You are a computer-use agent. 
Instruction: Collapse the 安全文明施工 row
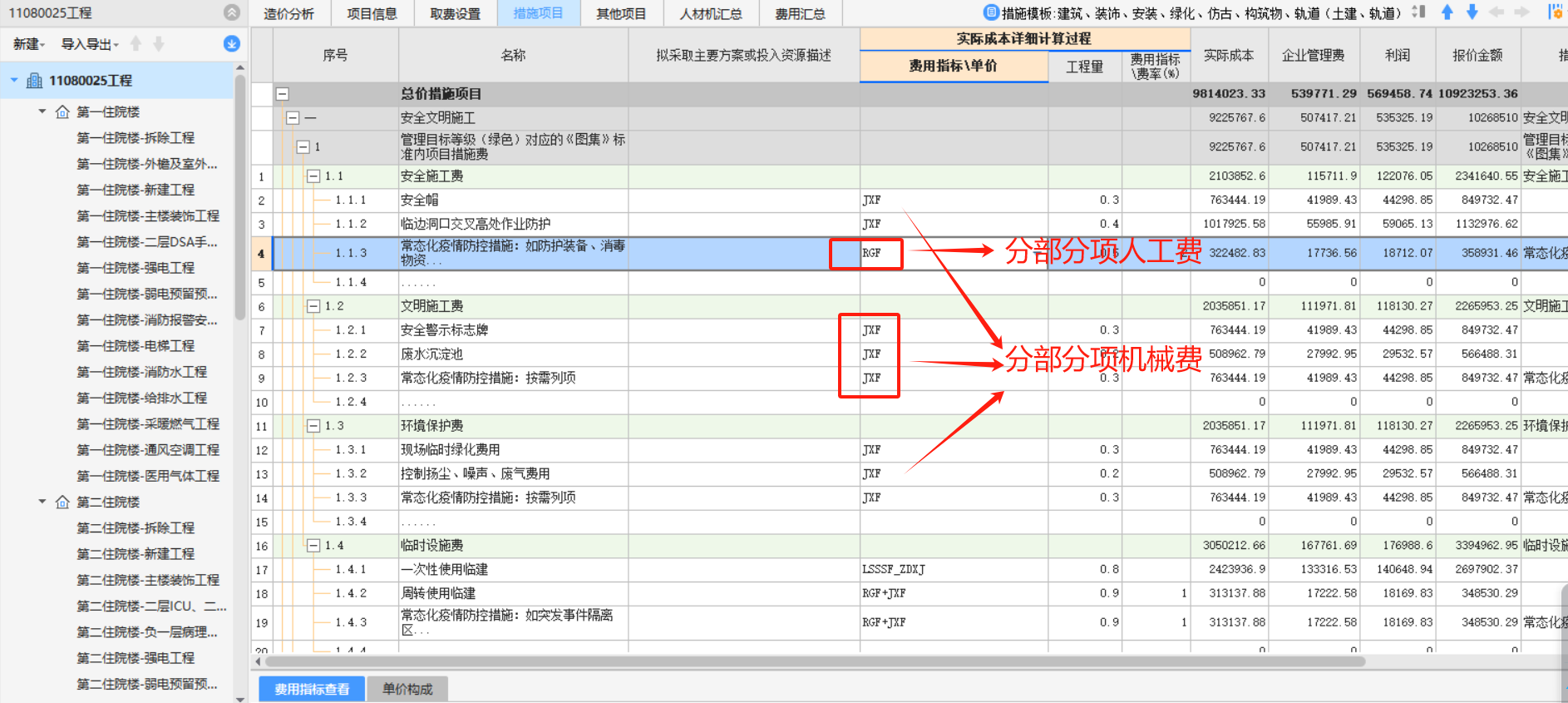(x=293, y=118)
